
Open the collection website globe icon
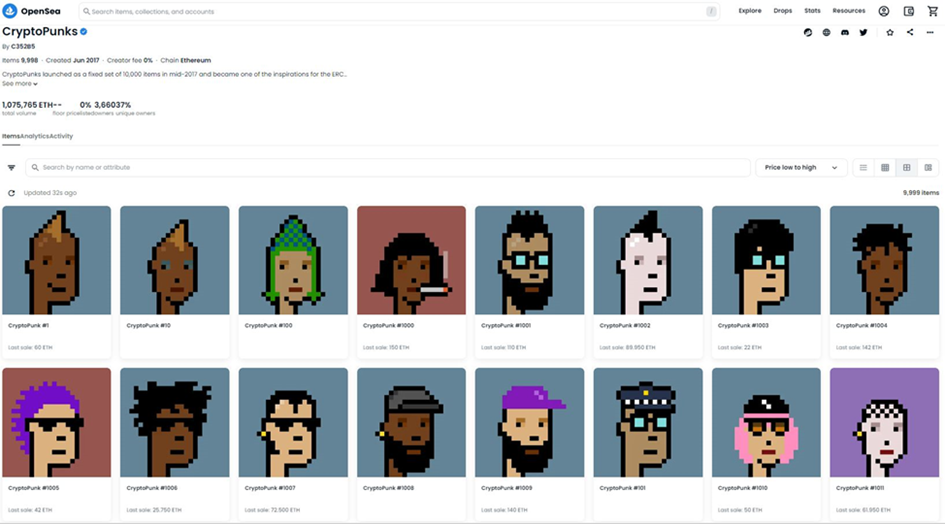[826, 33]
